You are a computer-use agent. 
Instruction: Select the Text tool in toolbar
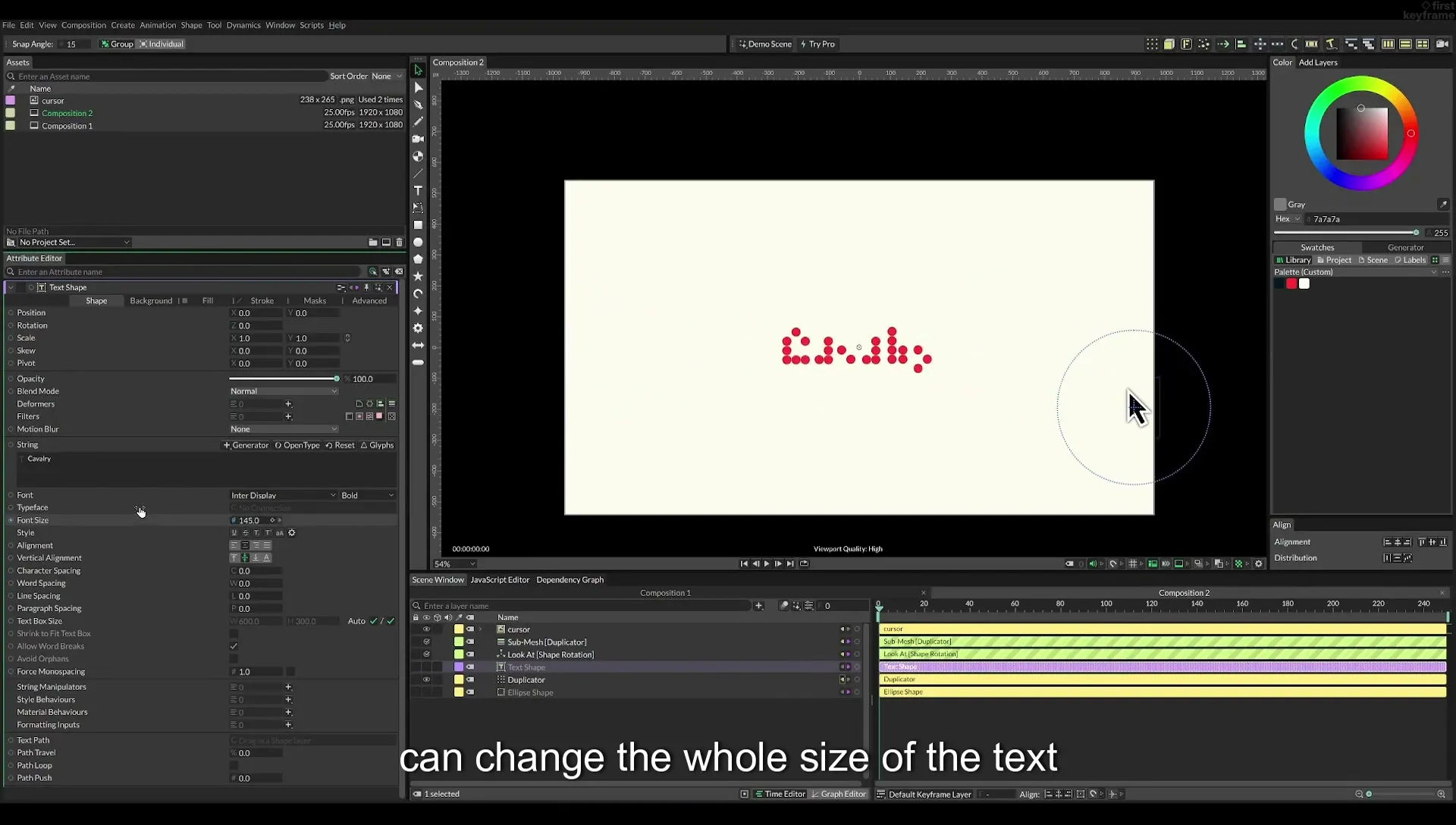pos(418,190)
